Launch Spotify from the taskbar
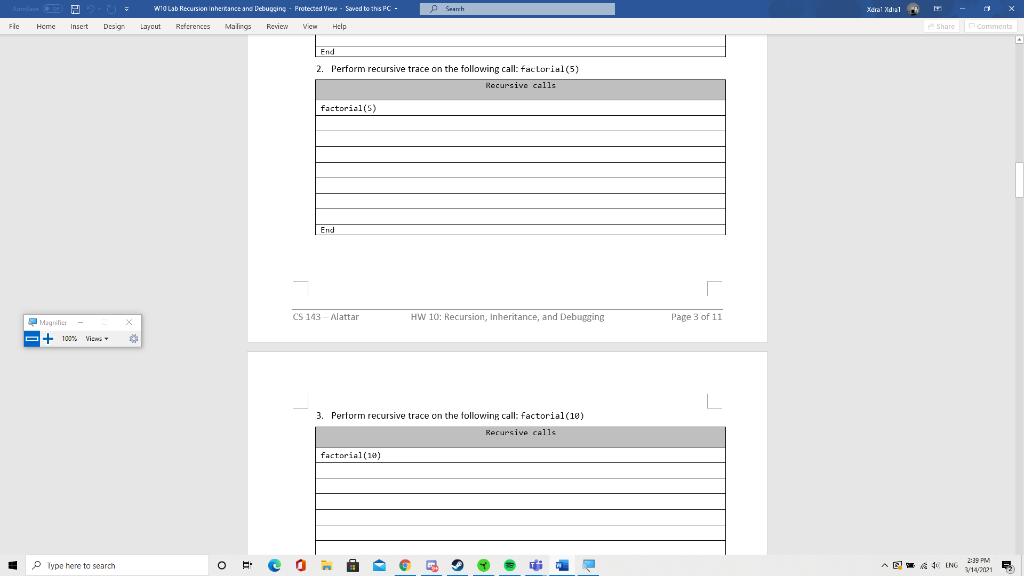Screen dimensions: 1024x576 coord(509,565)
